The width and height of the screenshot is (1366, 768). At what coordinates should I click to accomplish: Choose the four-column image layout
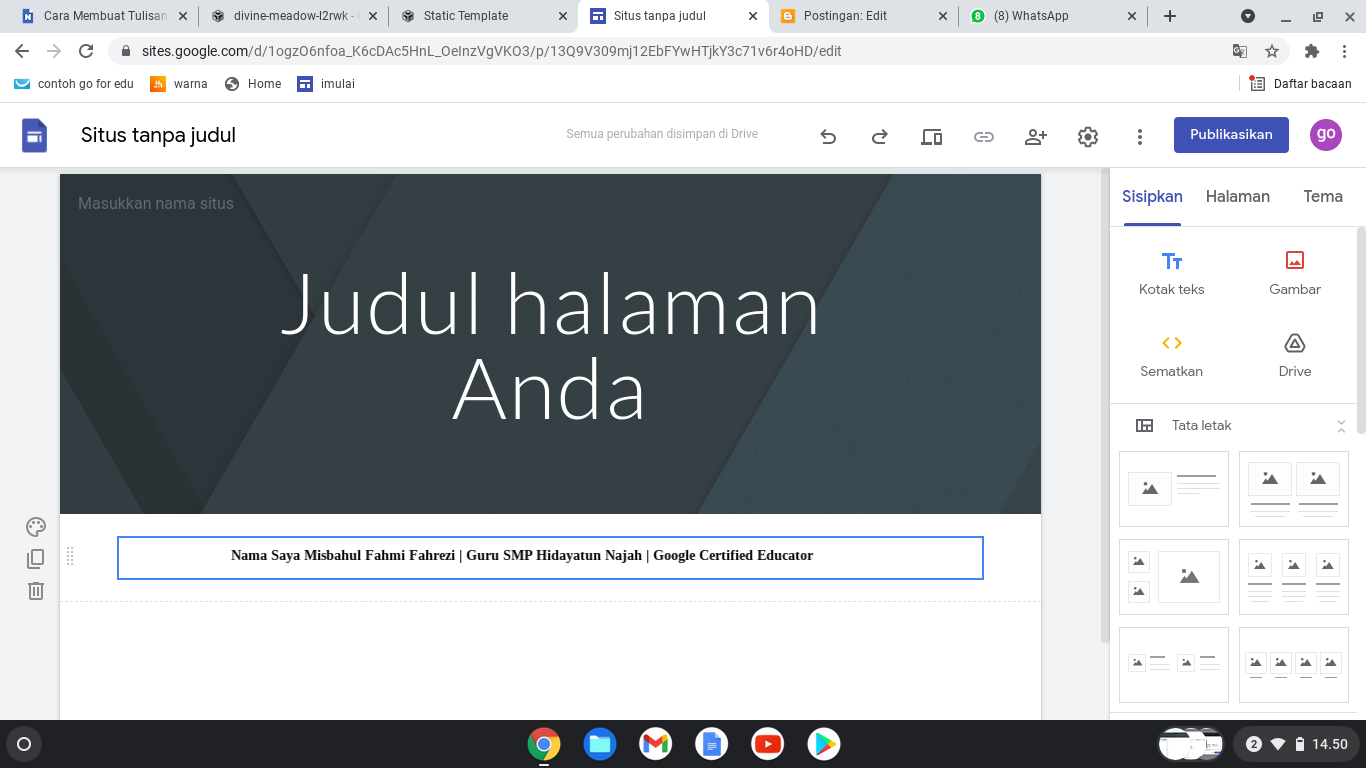tap(1294, 665)
